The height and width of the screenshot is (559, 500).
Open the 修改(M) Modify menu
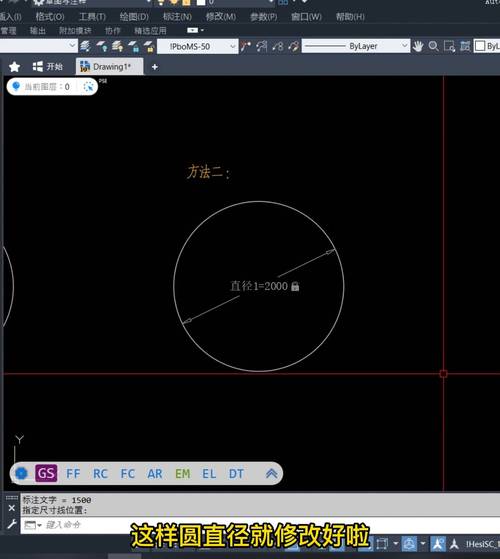coord(221,17)
